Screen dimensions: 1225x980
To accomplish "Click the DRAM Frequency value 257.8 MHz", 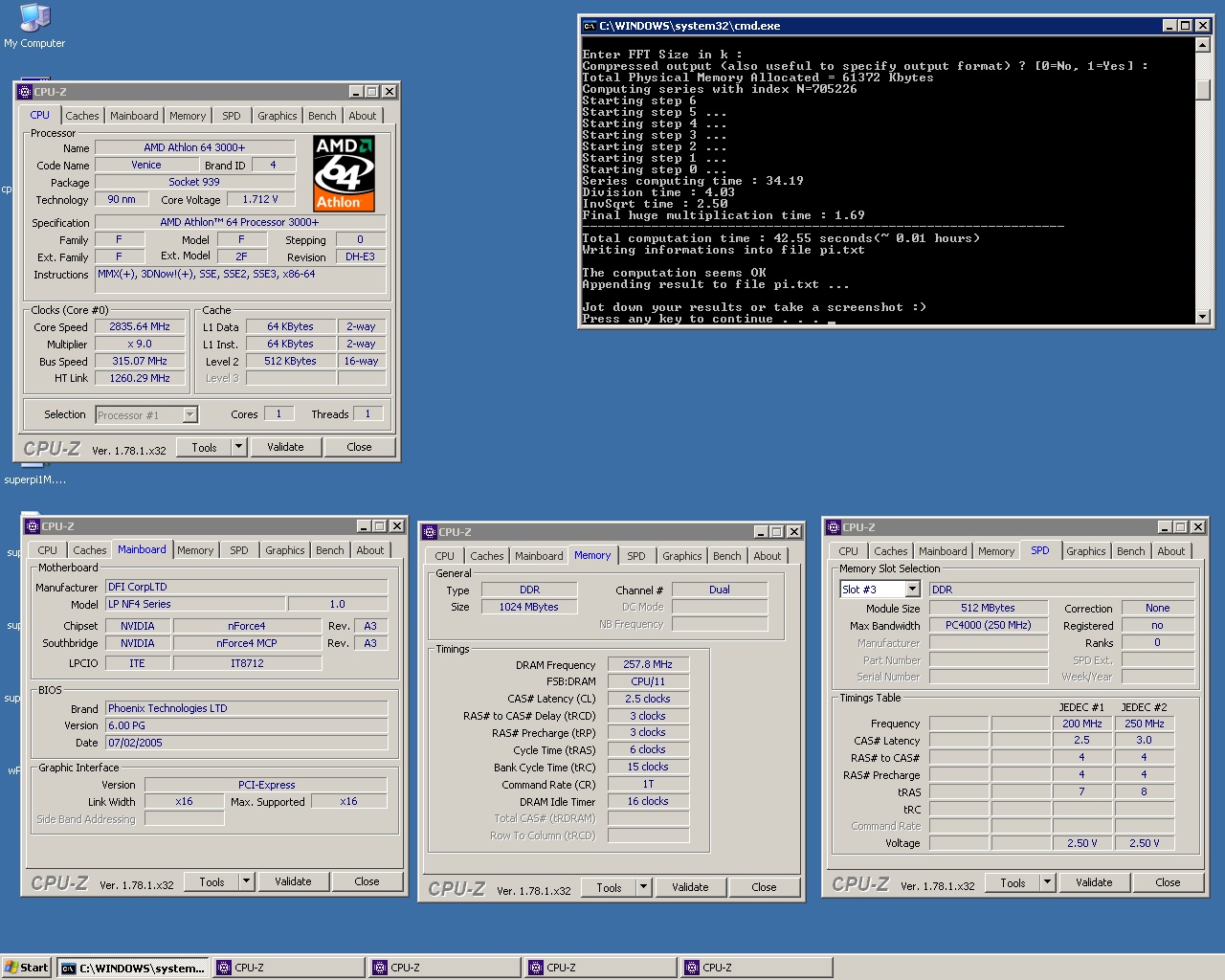I will point(648,664).
